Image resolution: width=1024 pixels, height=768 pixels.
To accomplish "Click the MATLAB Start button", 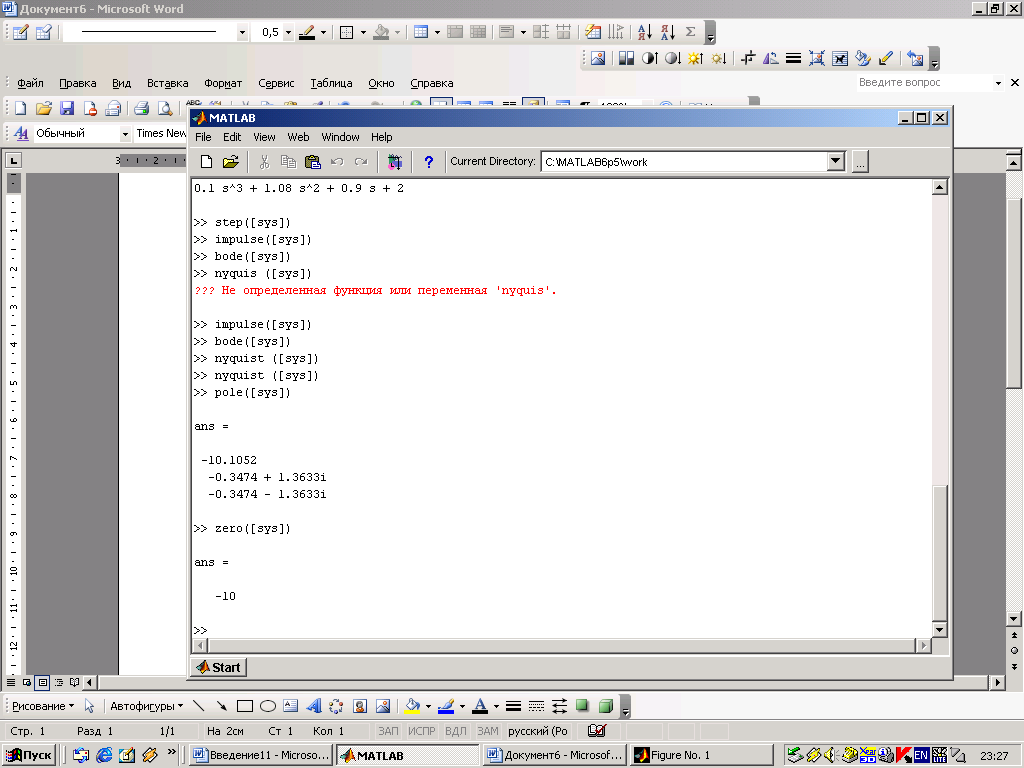I will pyautogui.click(x=218, y=667).
